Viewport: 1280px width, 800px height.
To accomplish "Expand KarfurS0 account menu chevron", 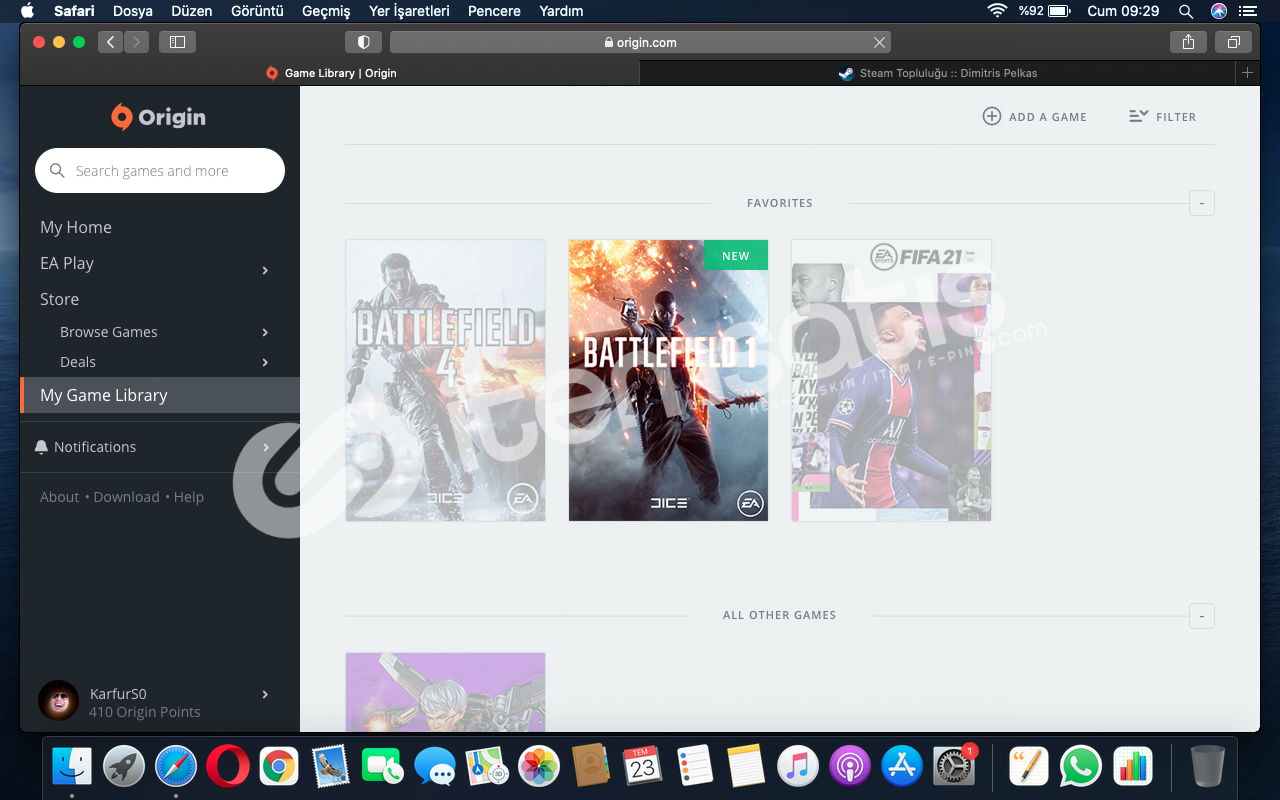I will (x=265, y=694).
